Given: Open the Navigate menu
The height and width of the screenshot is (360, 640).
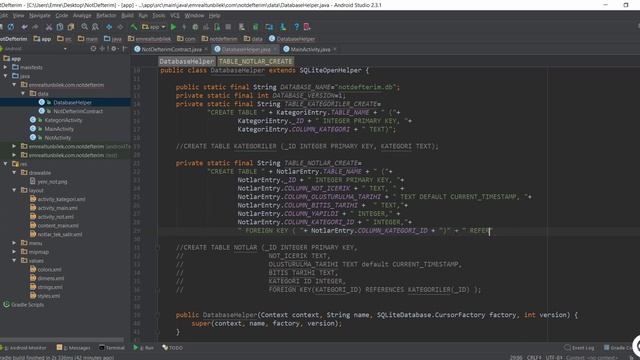Looking at the screenshot, I should pyautogui.click(x=40, y=16).
